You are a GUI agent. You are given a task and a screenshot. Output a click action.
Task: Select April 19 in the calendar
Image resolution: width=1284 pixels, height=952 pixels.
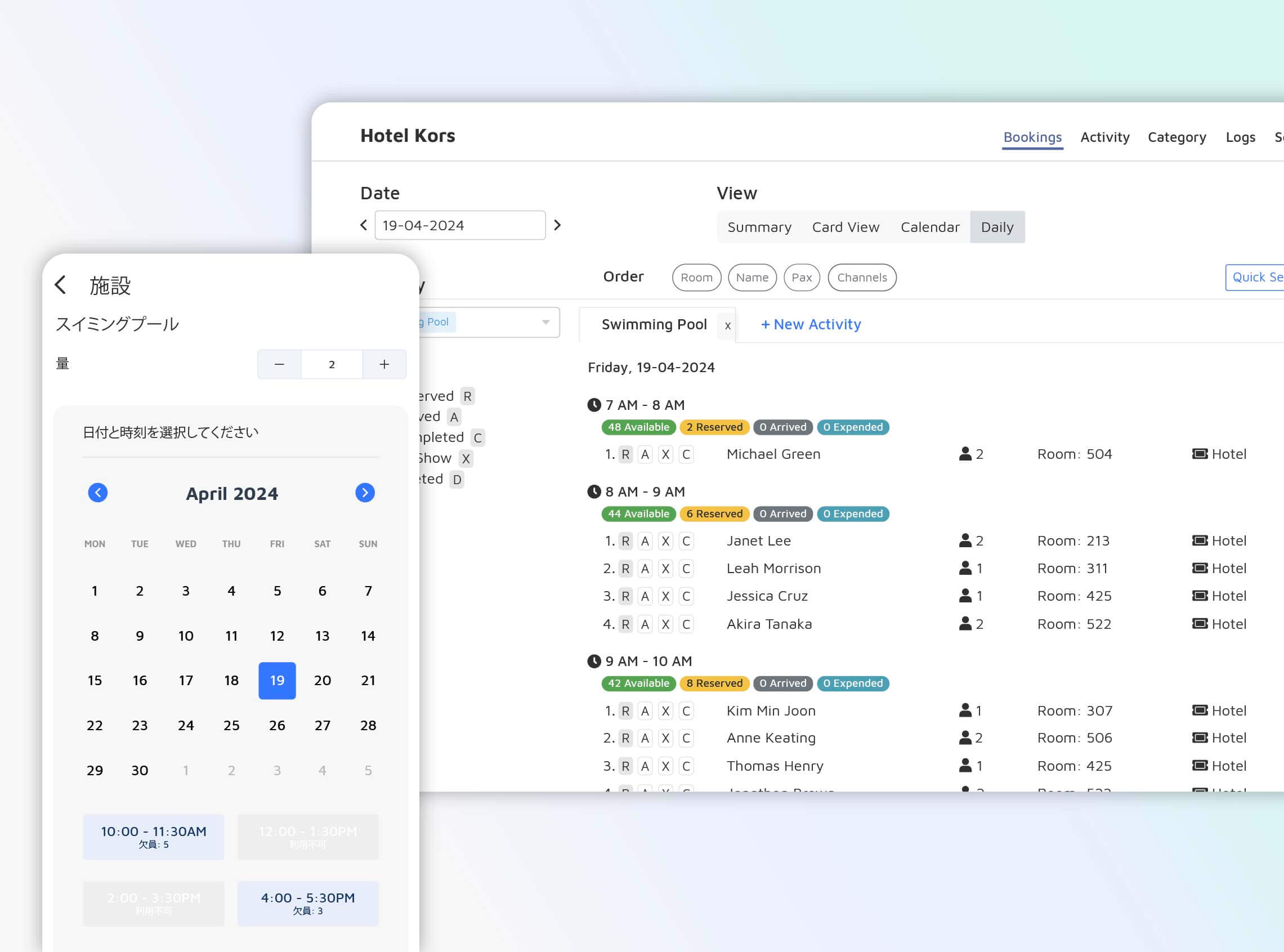tap(277, 681)
